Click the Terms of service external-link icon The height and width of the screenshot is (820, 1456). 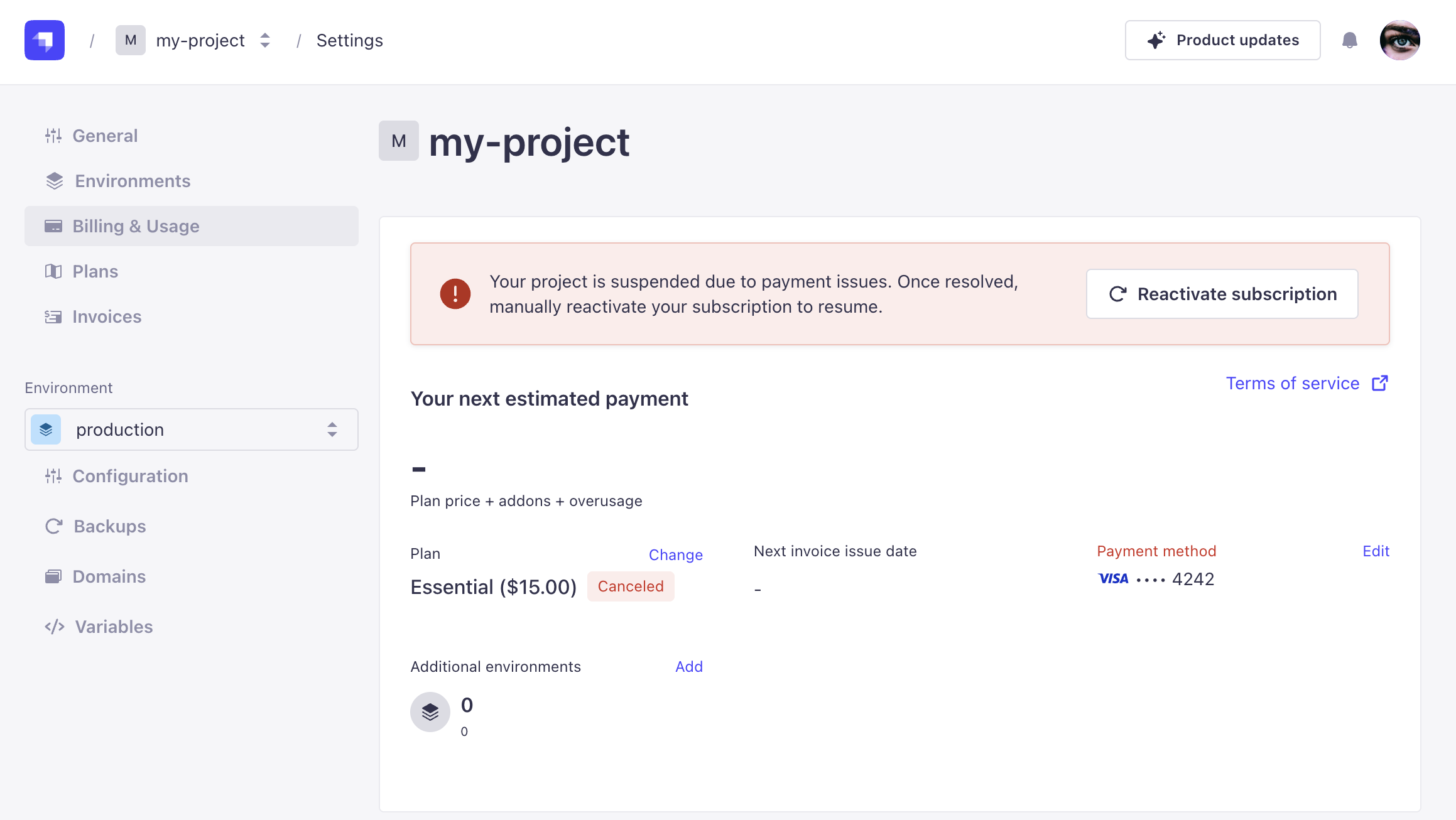1380,383
